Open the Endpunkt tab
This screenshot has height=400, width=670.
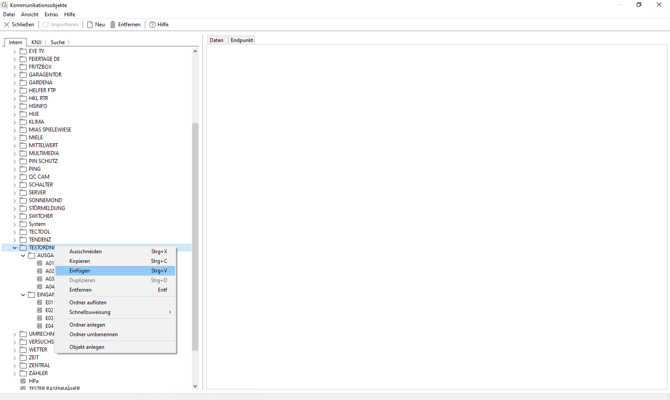[242, 40]
